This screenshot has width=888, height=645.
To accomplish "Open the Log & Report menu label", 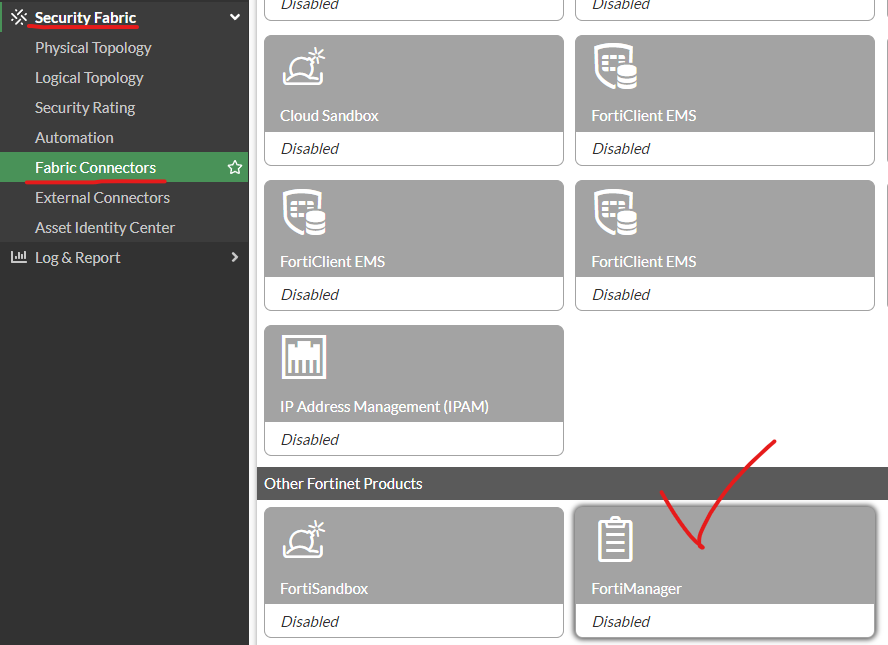I will pyautogui.click(x=78, y=258).
